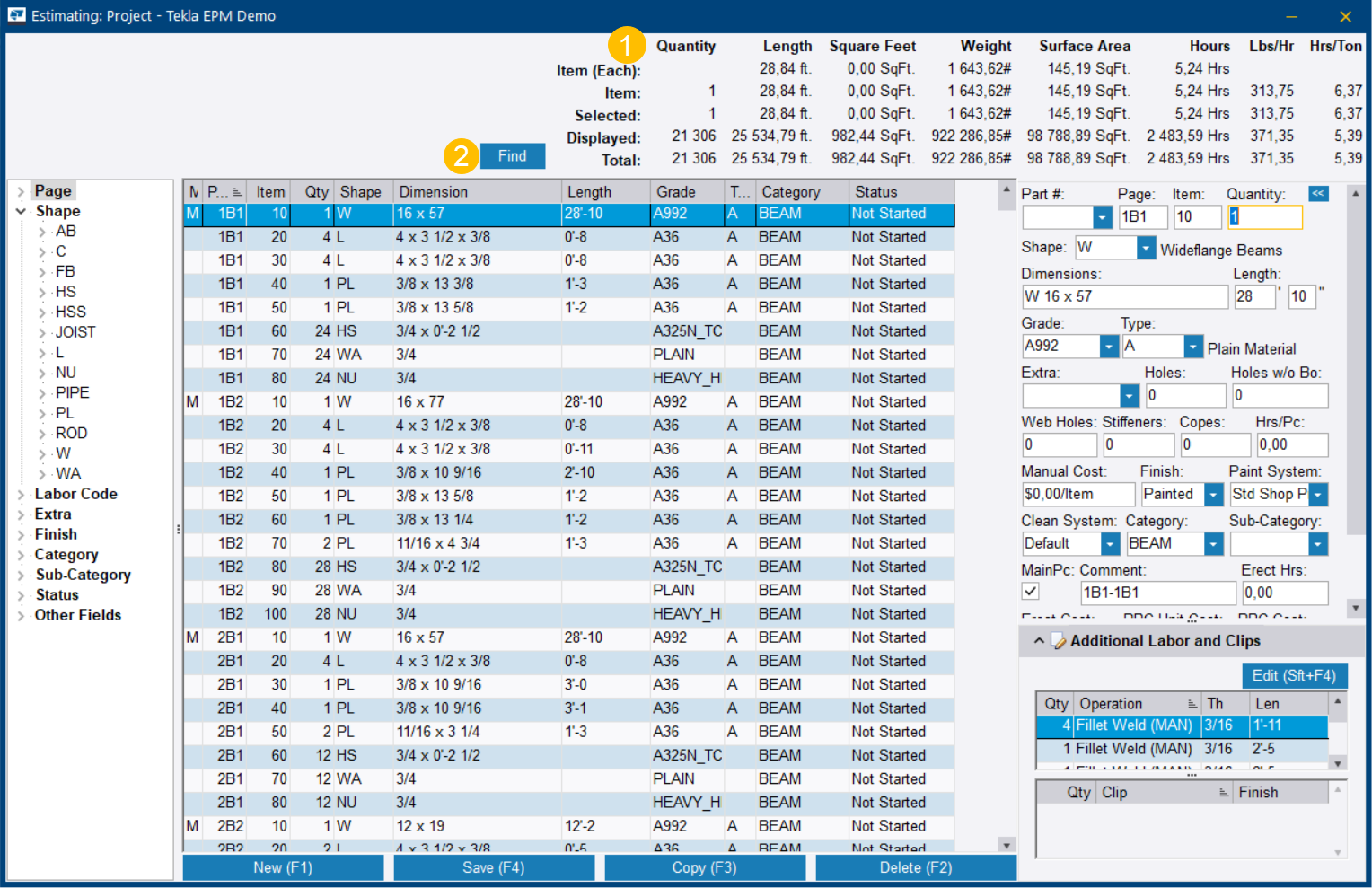This screenshot has width=1372, height=888.
Task: Open the Paint System dropdown showing Std Shop P
Action: (x=1317, y=494)
